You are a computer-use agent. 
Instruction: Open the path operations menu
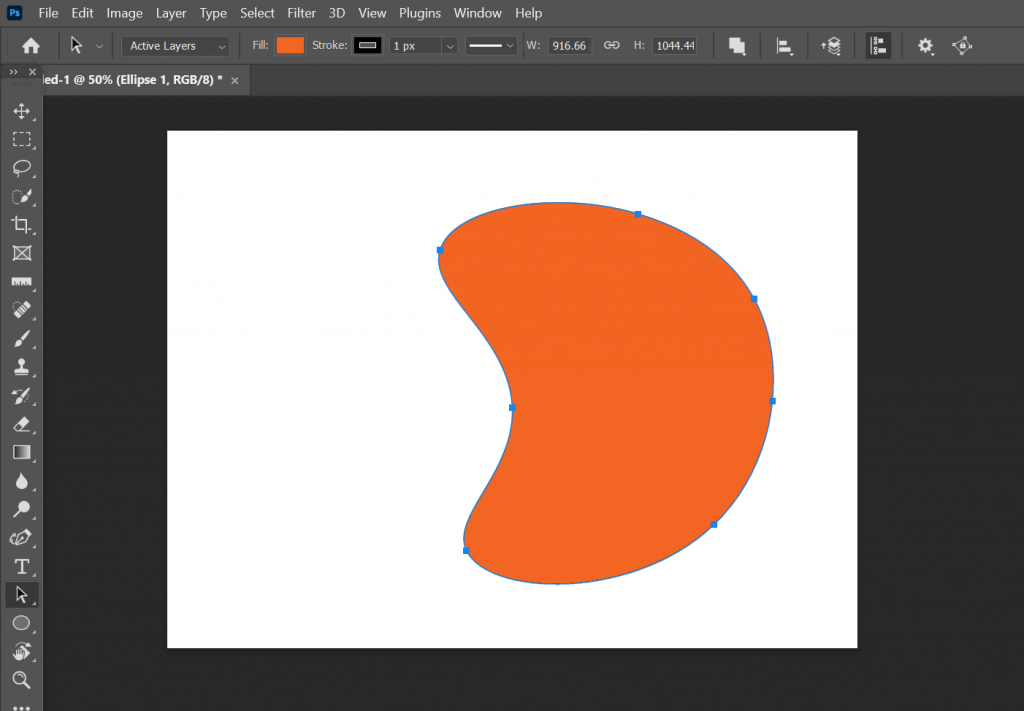pyautogui.click(x=737, y=45)
